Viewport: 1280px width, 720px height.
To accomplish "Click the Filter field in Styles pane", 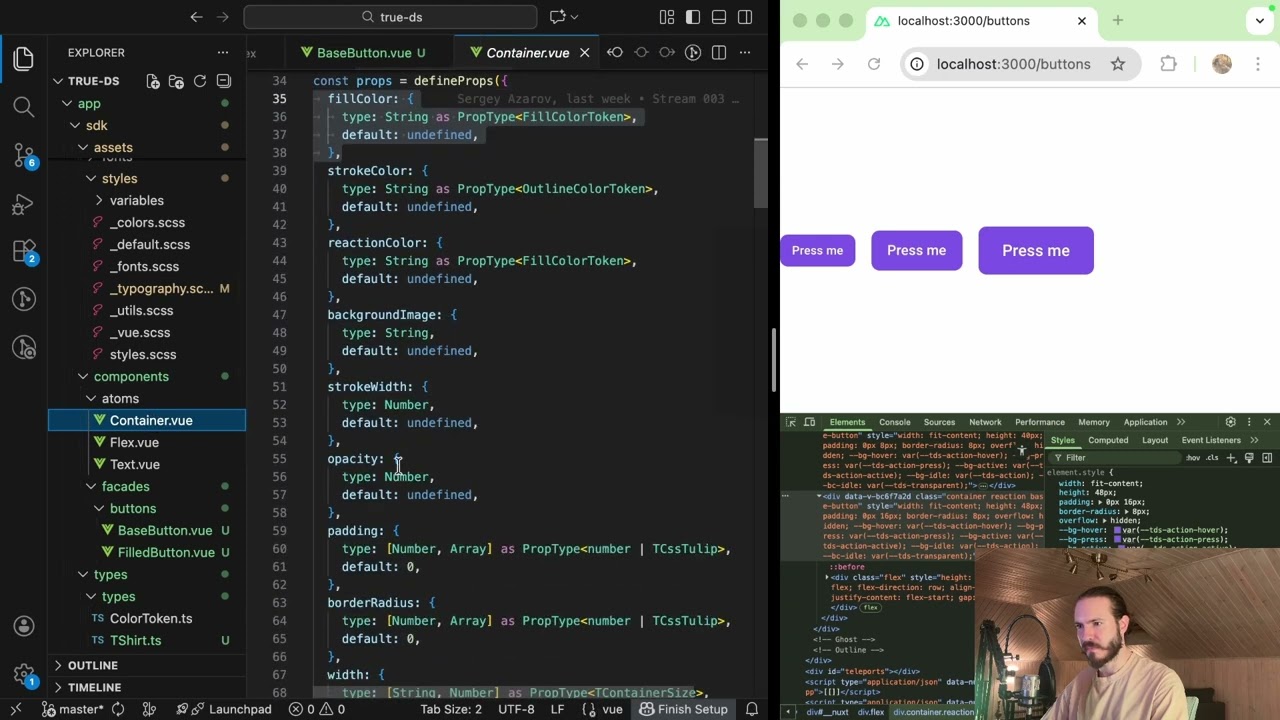I will point(1115,458).
